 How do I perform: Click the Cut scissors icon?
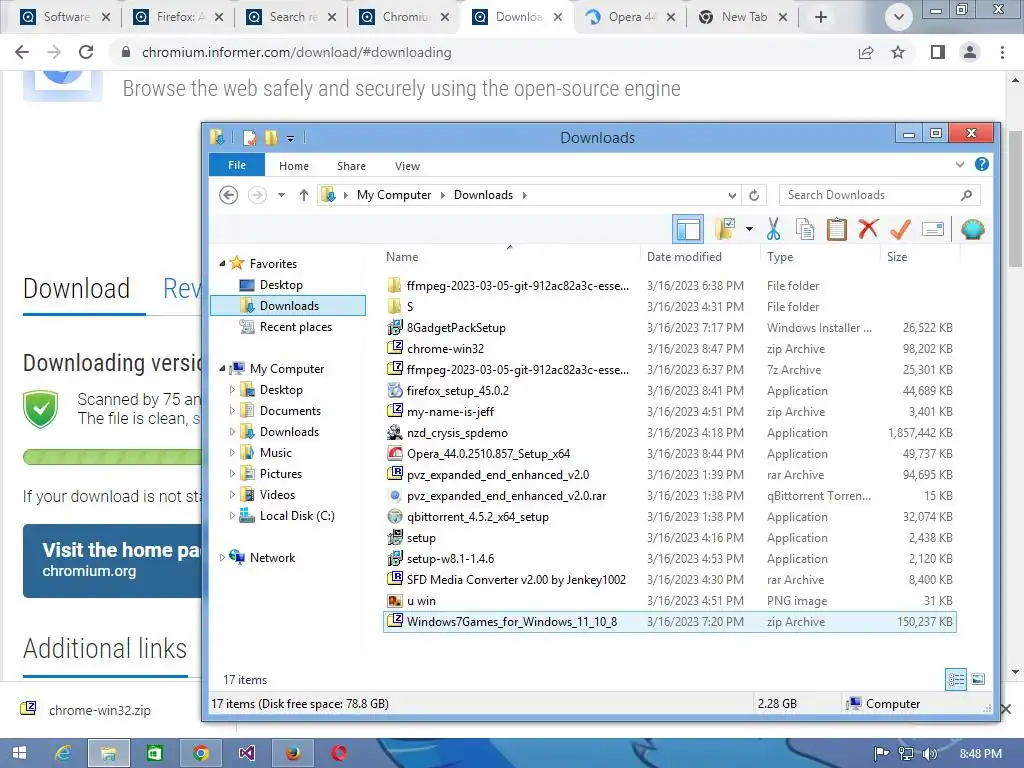click(773, 229)
